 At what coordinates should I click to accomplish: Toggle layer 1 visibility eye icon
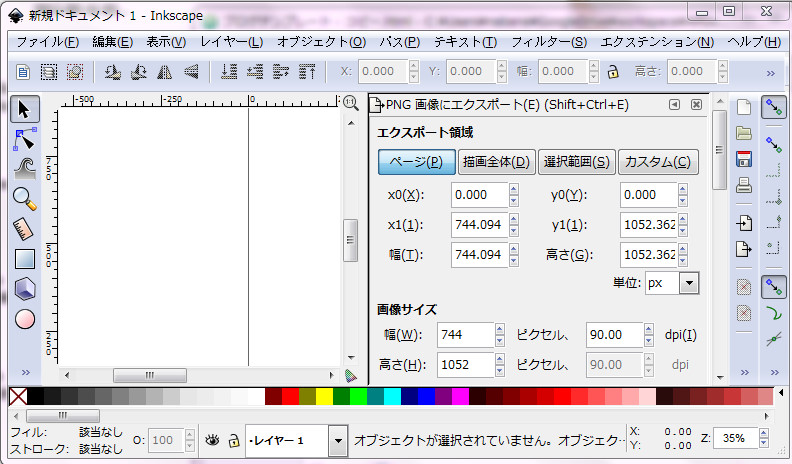212,440
